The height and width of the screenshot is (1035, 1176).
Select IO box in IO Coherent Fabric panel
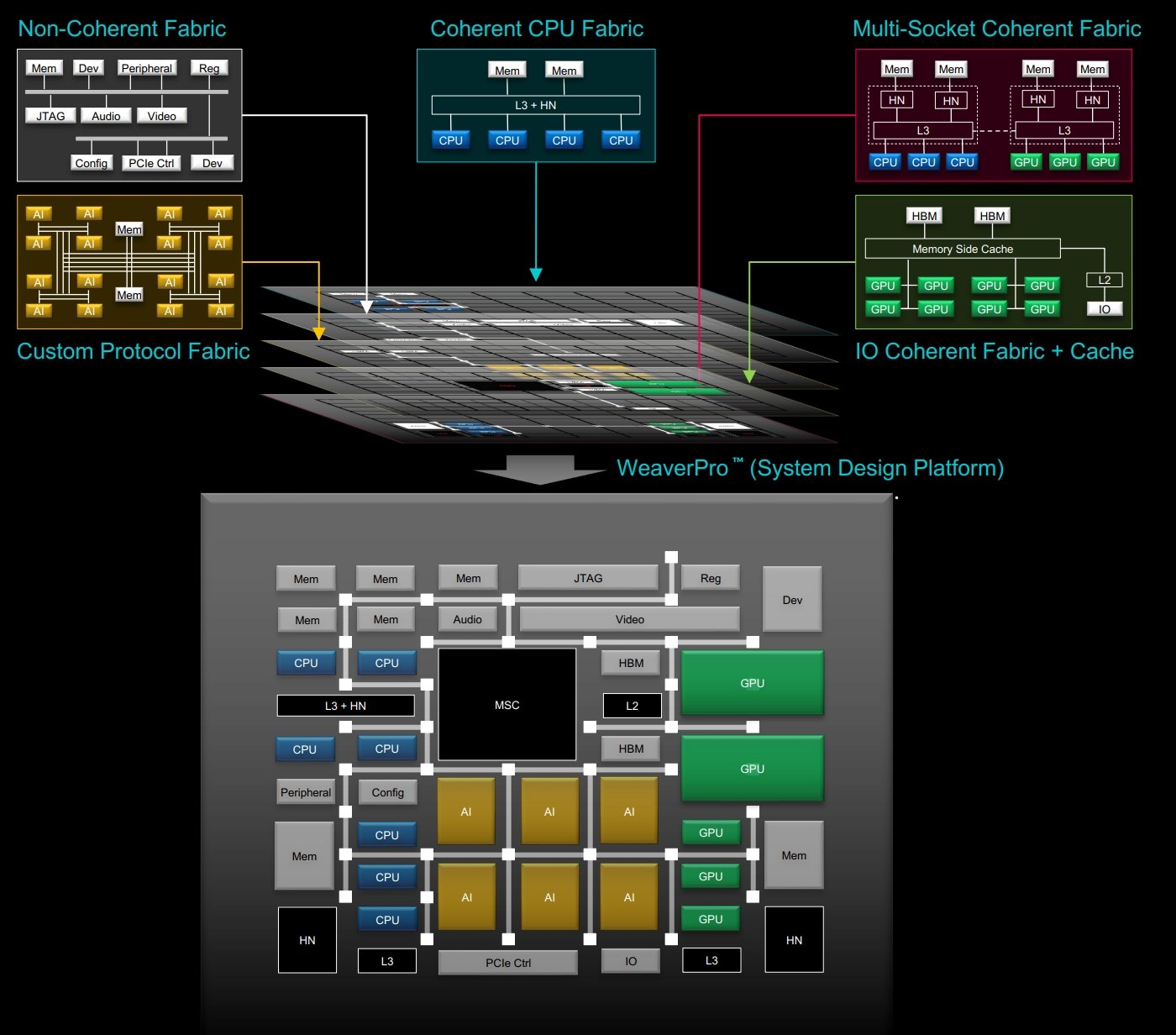click(1105, 309)
